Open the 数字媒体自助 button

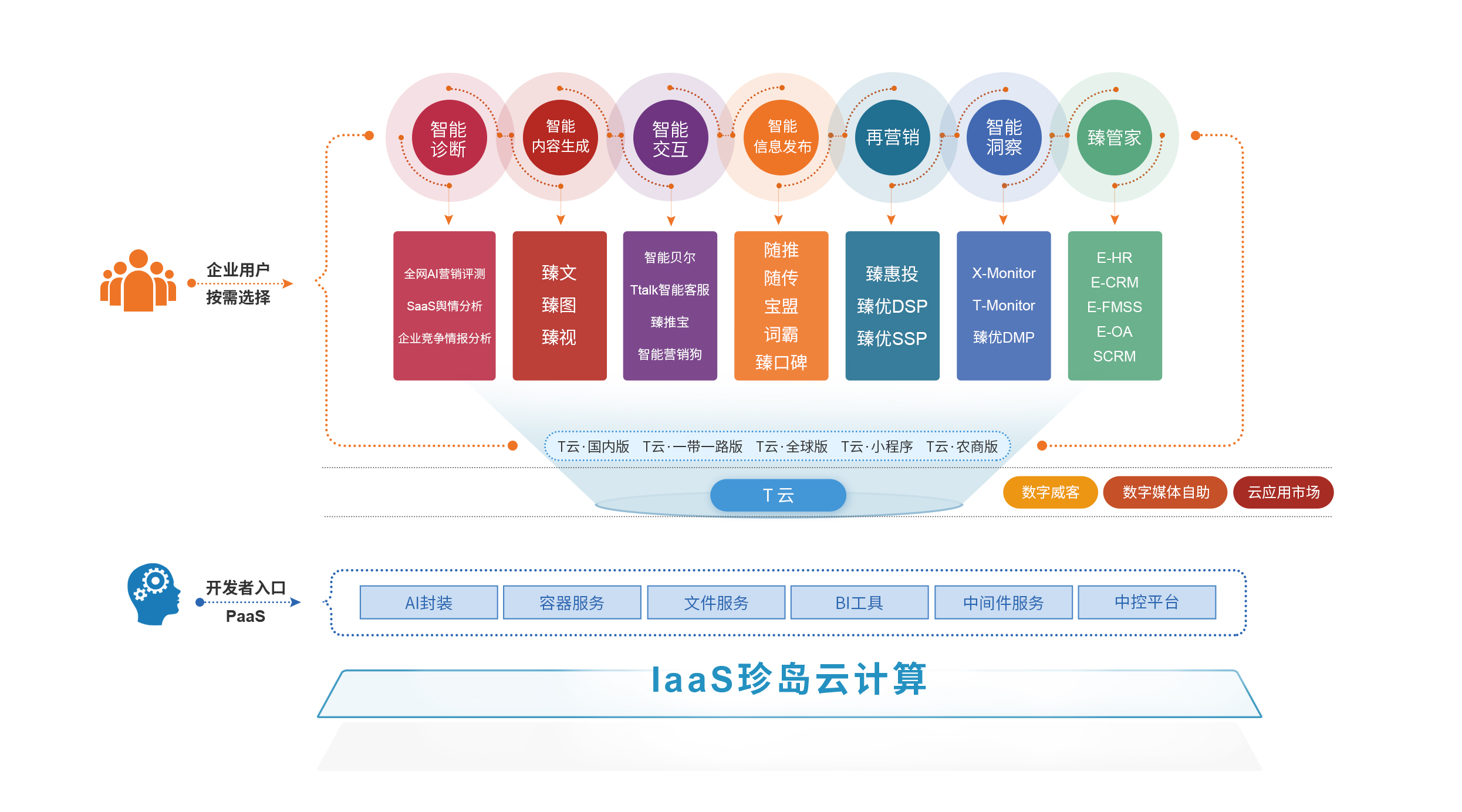[x=1165, y=492]
